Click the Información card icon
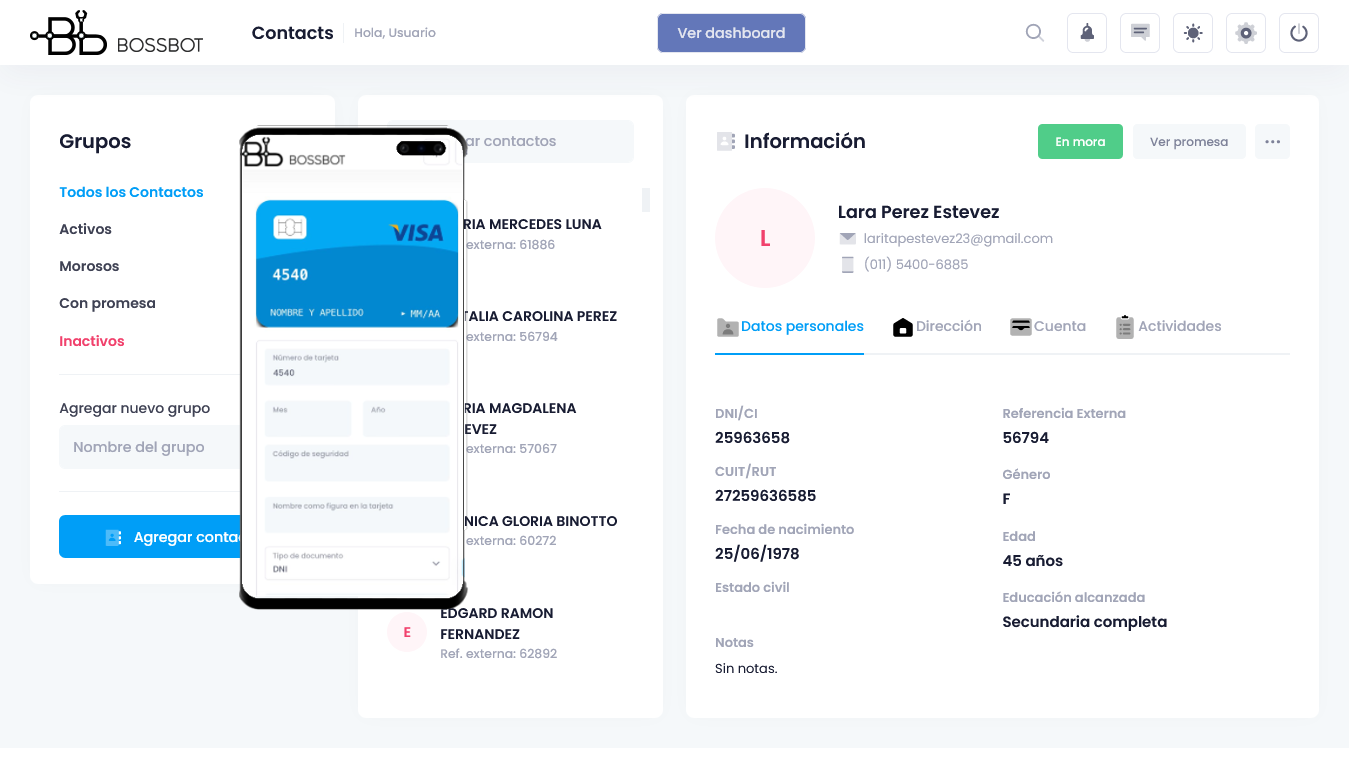 tap(726, 141)
